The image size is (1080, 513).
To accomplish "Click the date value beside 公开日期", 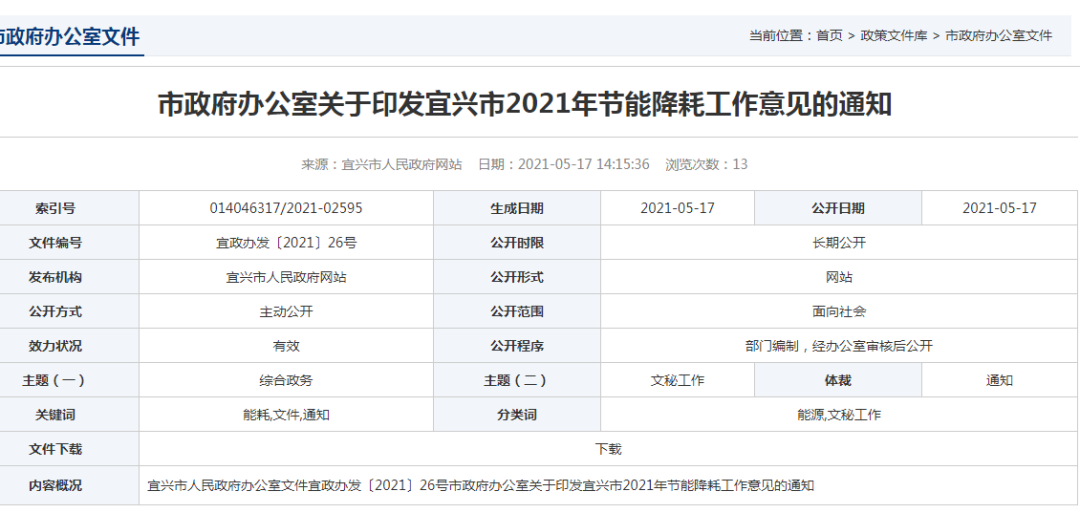I will coord(999,208).
